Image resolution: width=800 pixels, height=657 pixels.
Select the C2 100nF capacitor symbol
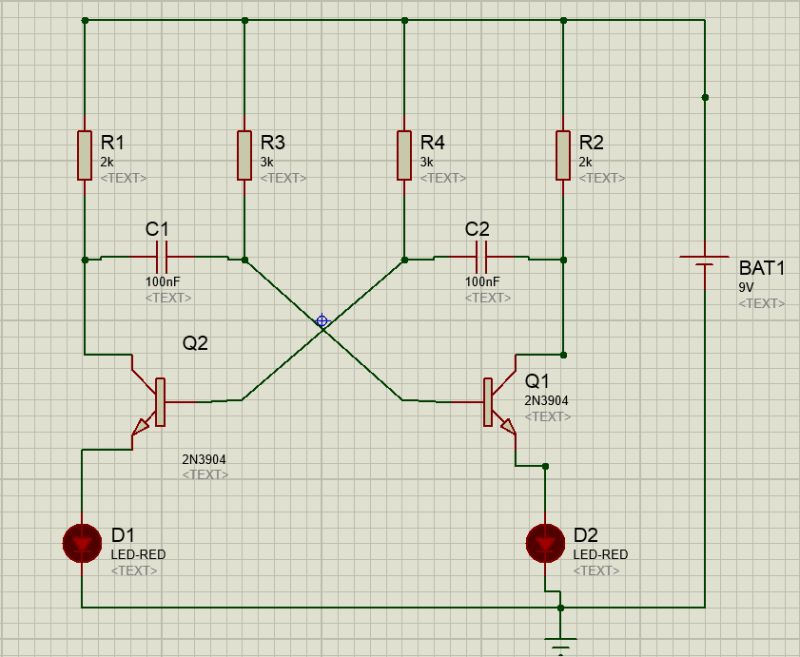coord(480,258)
